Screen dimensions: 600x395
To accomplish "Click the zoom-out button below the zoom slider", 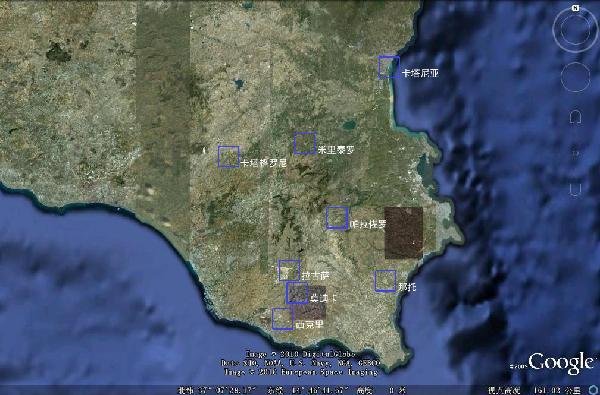I will tap(576, 189).
